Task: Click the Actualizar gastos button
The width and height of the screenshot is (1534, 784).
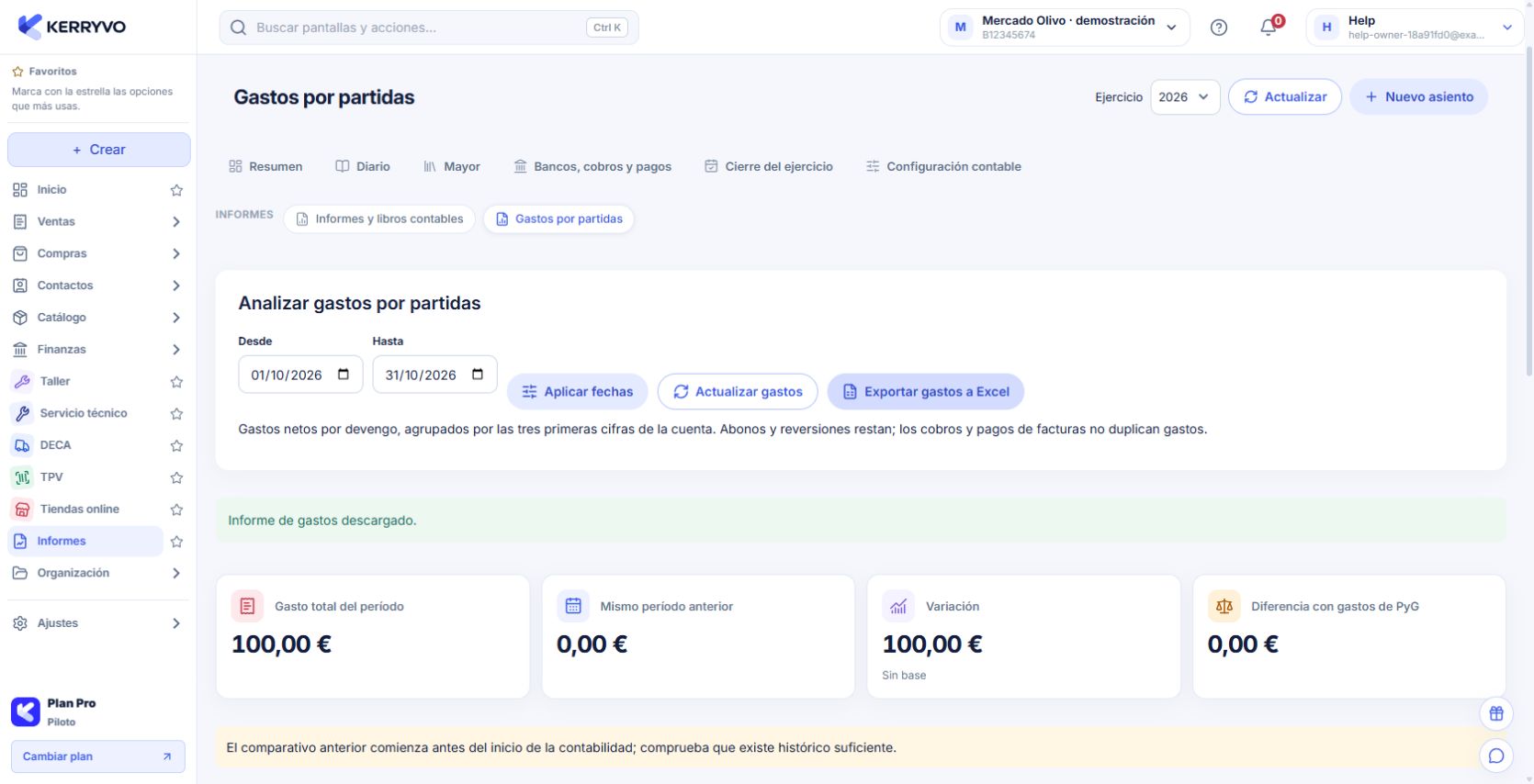Action: [x=738, y=392]
